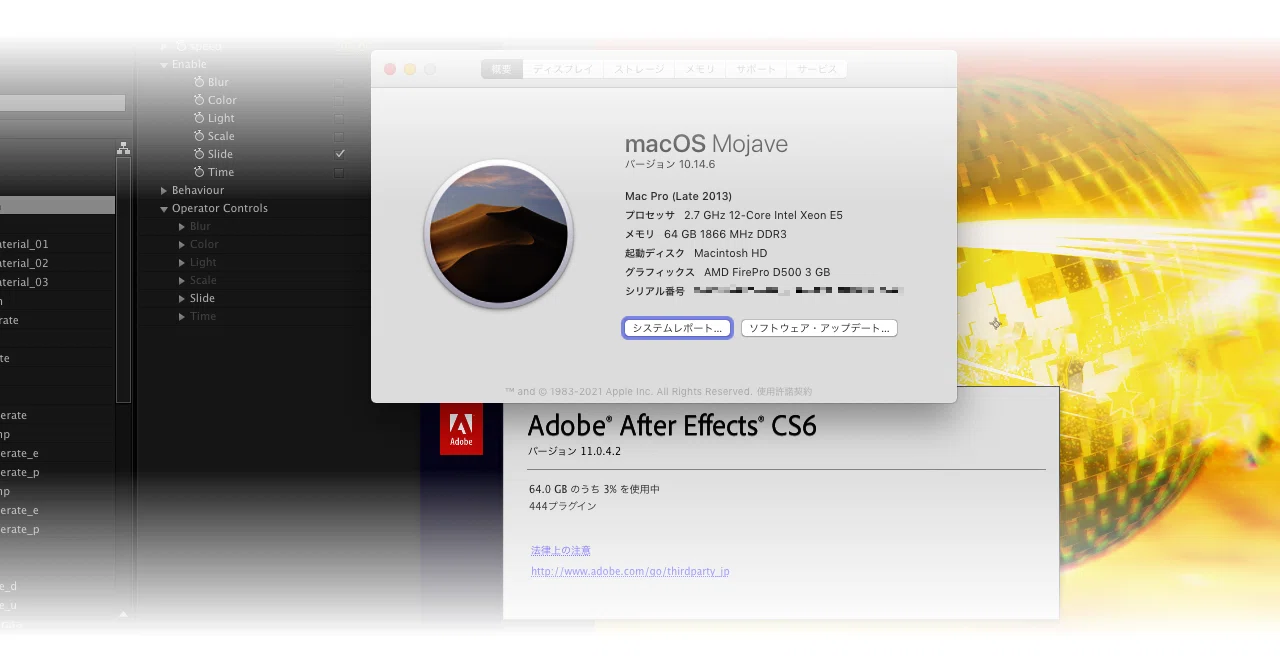
Task: Open the project flowchart view icon
Action: coord(123,149)
